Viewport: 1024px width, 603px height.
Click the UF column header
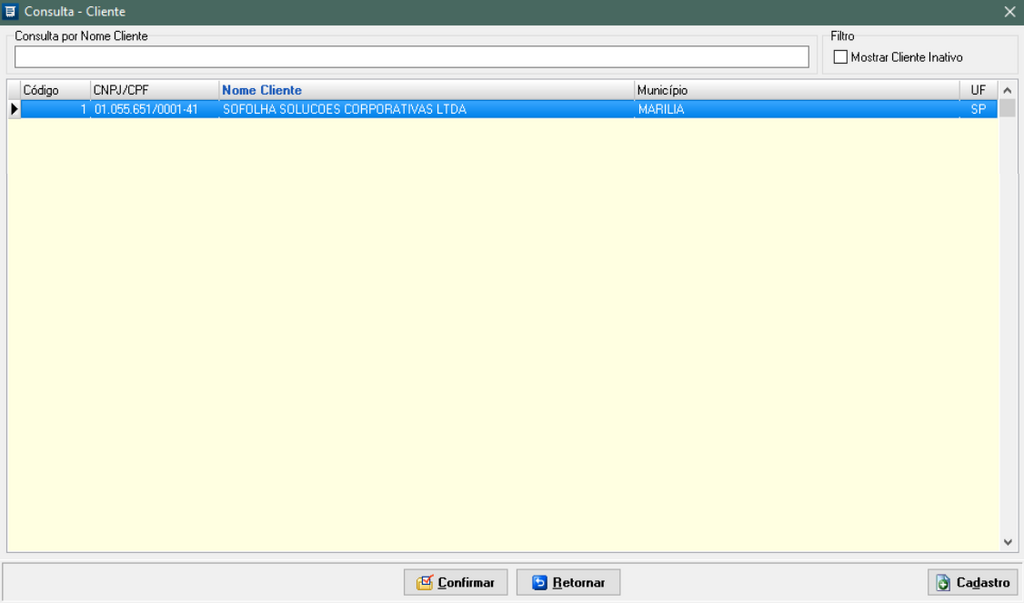(977, 90)
